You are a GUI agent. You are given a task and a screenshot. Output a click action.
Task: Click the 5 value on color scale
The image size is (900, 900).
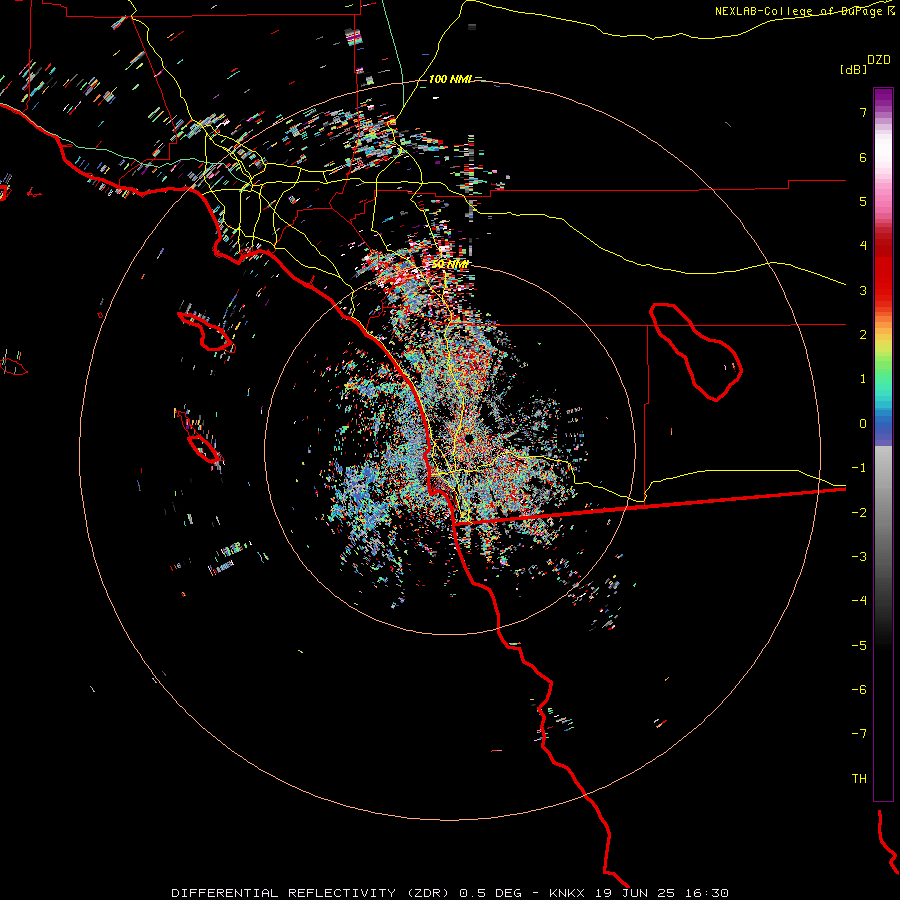(x=863, y=201)
